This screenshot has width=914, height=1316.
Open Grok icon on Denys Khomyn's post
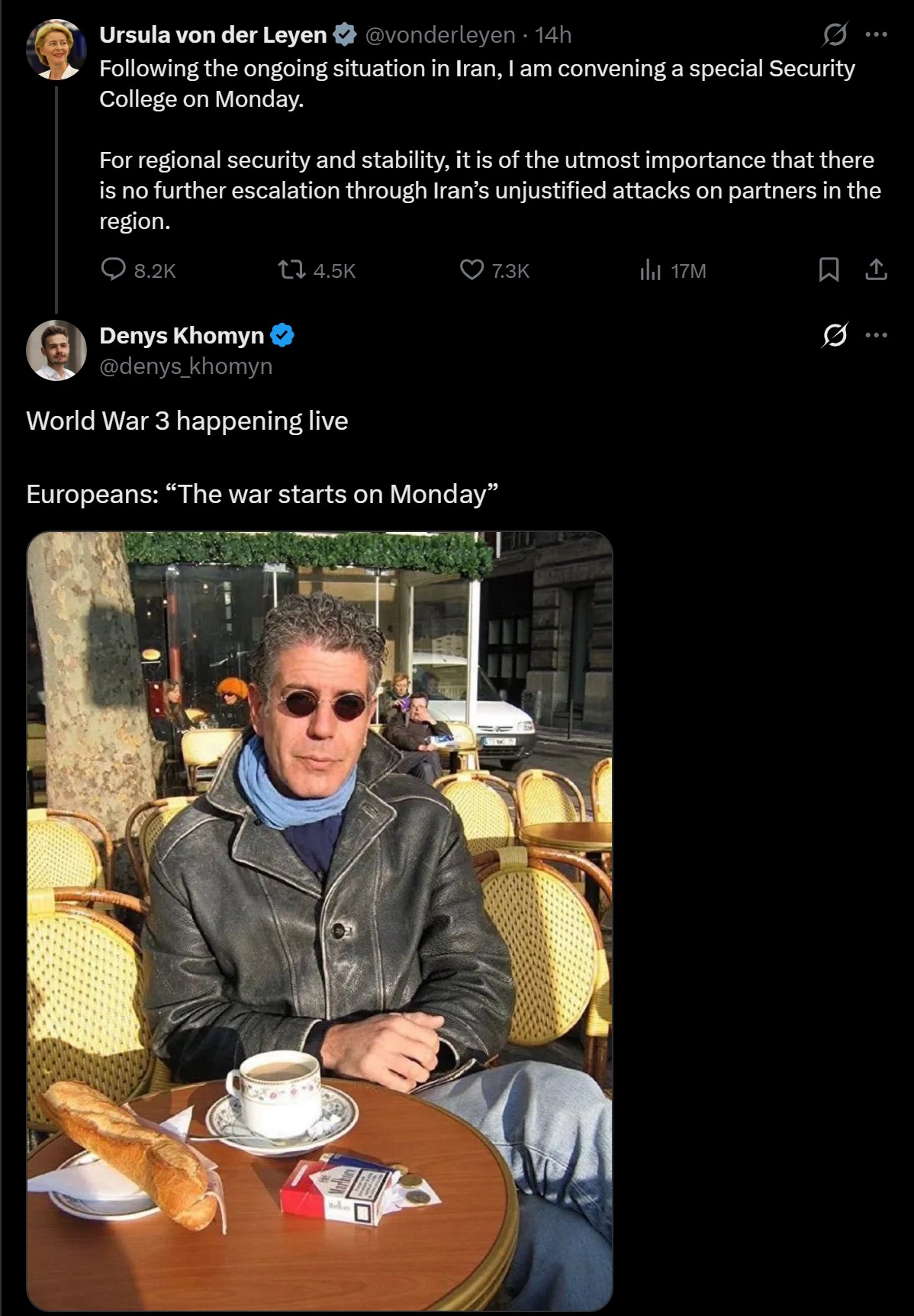(x=835, y=335)
